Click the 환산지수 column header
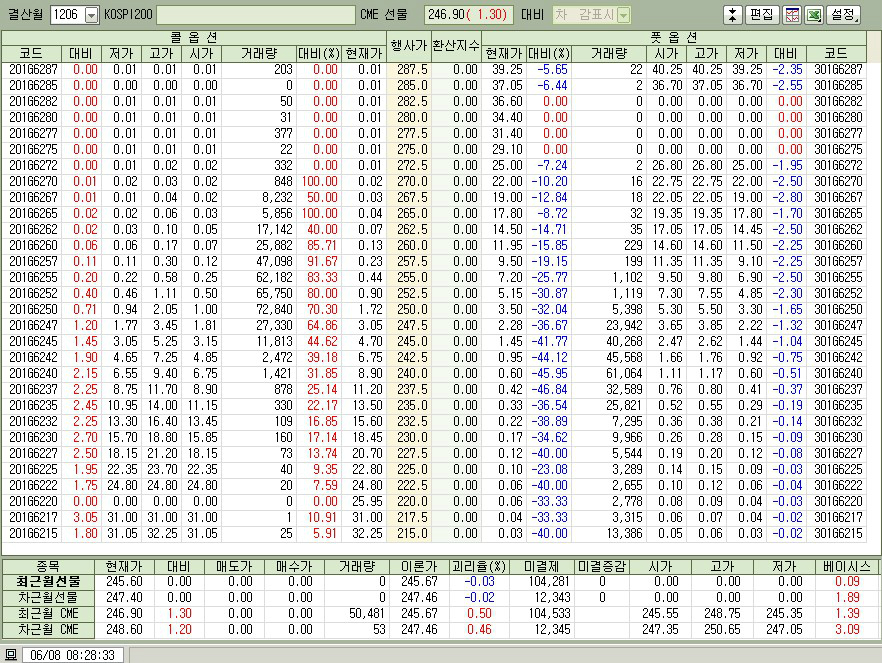The width and height of the screenshot is (882, 663). (456, 45)
